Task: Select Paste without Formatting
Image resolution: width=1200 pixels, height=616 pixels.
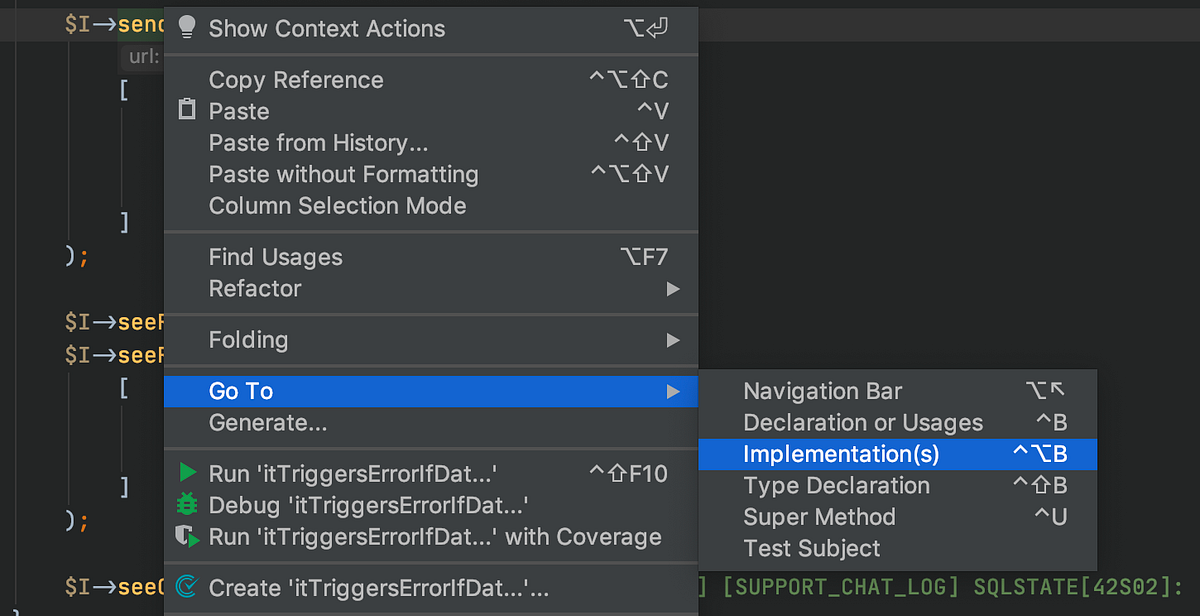Action: [x=343, y=174]
